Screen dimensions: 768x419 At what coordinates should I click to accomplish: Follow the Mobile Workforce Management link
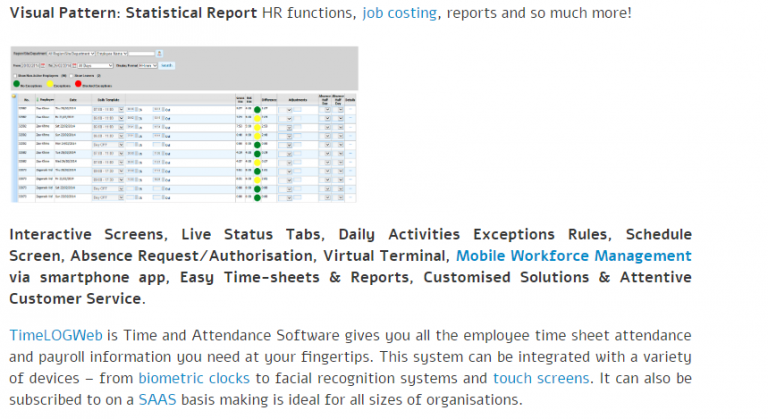[573, 255]
